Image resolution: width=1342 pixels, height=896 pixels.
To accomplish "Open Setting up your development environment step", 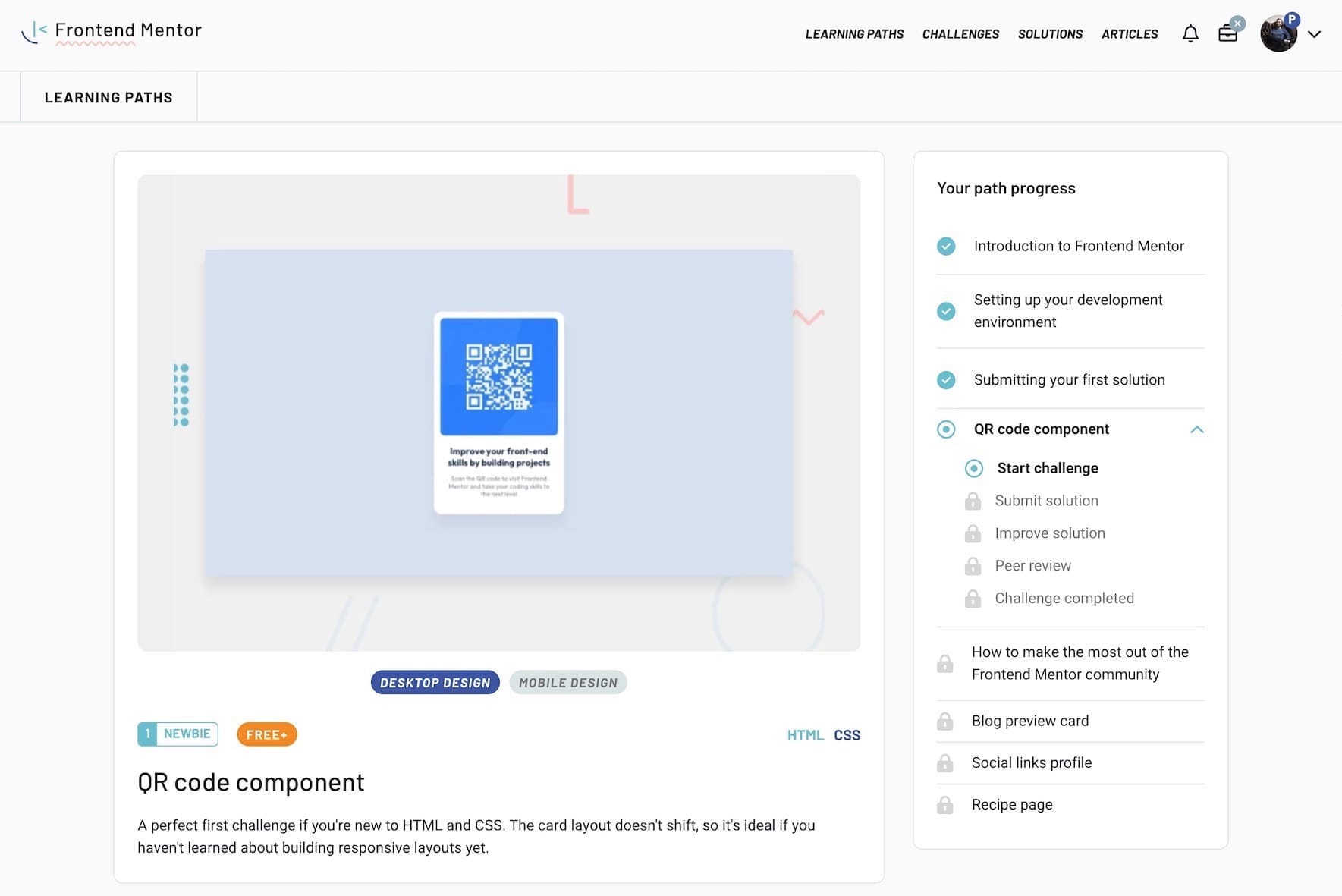I will [1068, 311].
